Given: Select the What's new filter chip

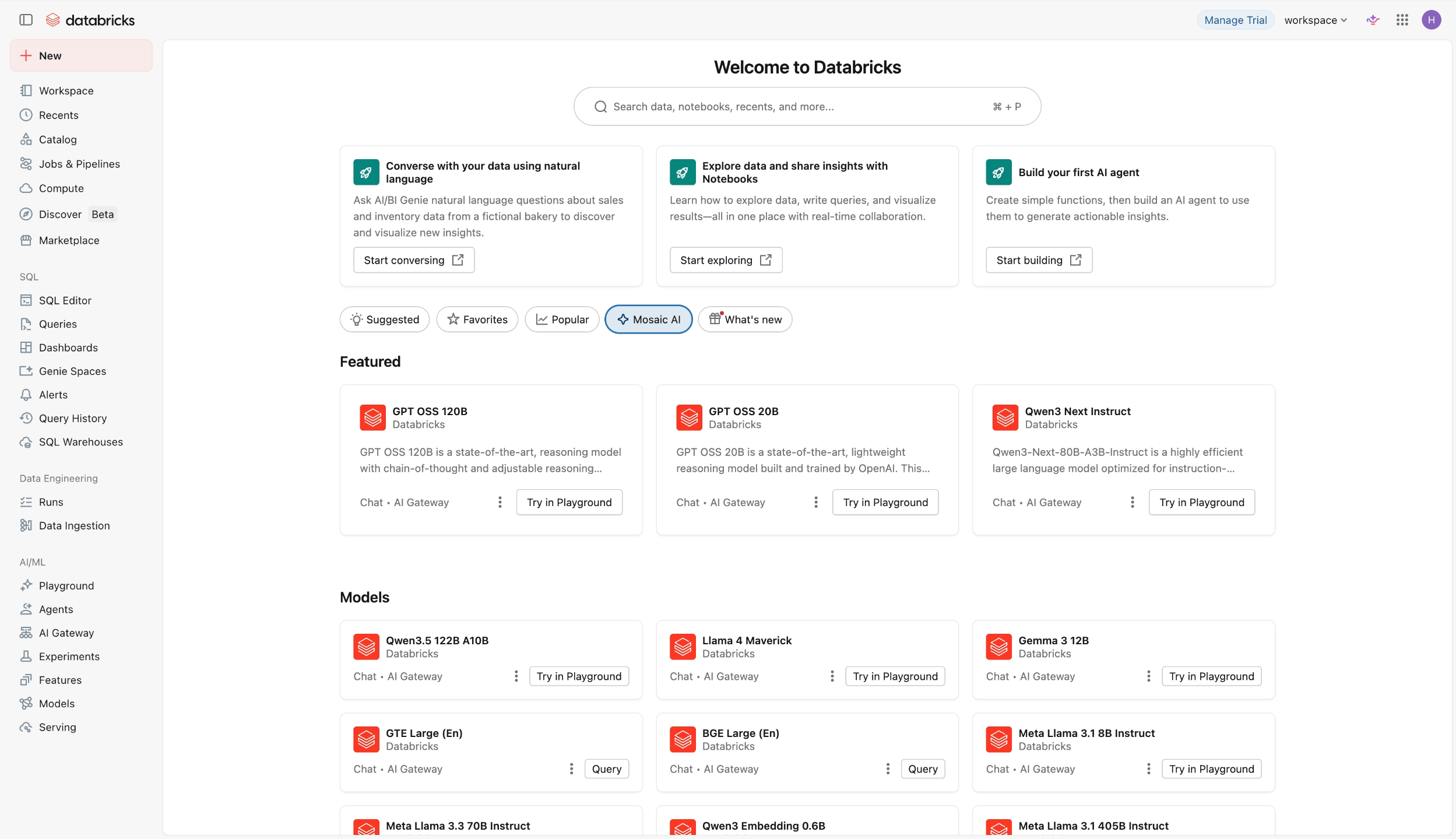Looking at the screenshot, I should (x=745, y=320).
